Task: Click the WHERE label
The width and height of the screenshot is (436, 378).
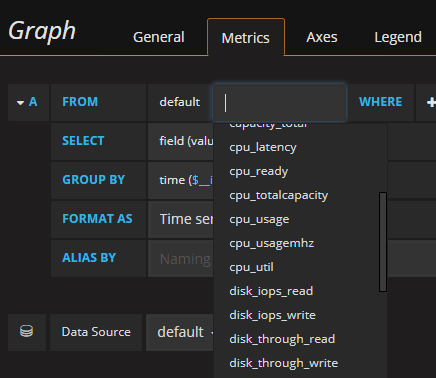Action: [x=380, y=102]
